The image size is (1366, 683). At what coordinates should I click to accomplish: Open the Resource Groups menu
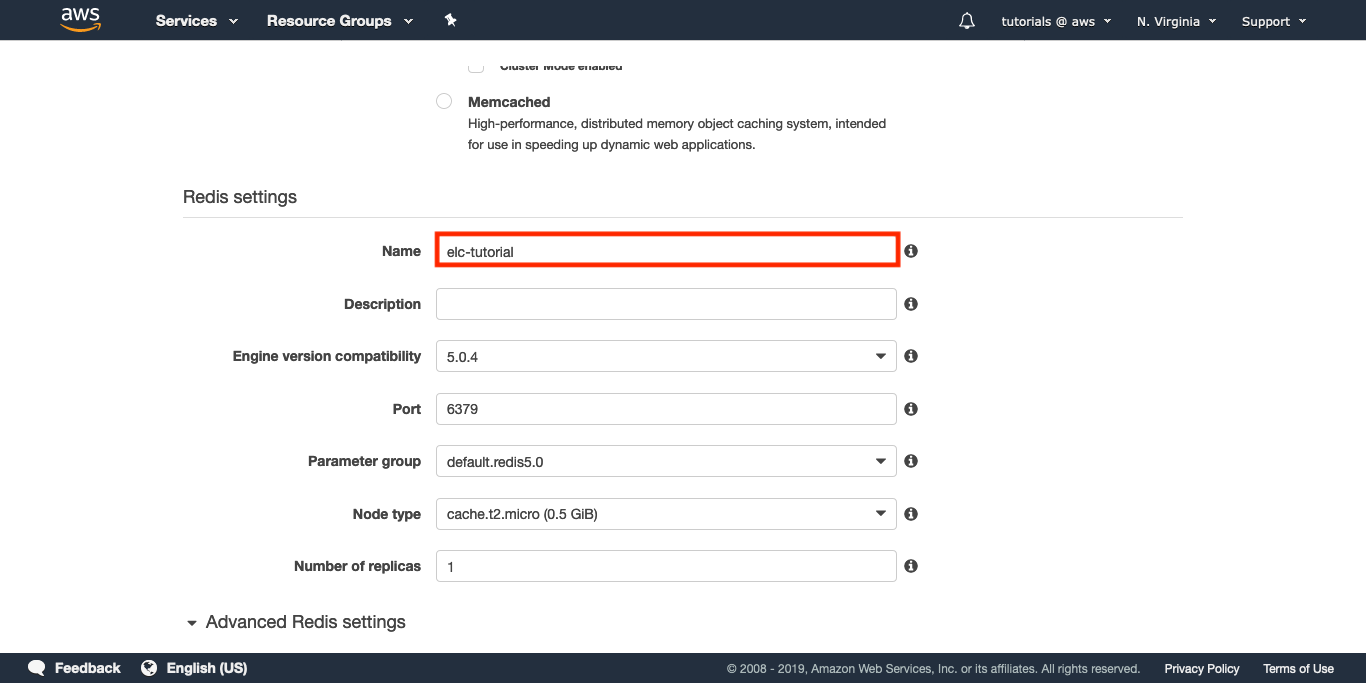pos(340,21)
